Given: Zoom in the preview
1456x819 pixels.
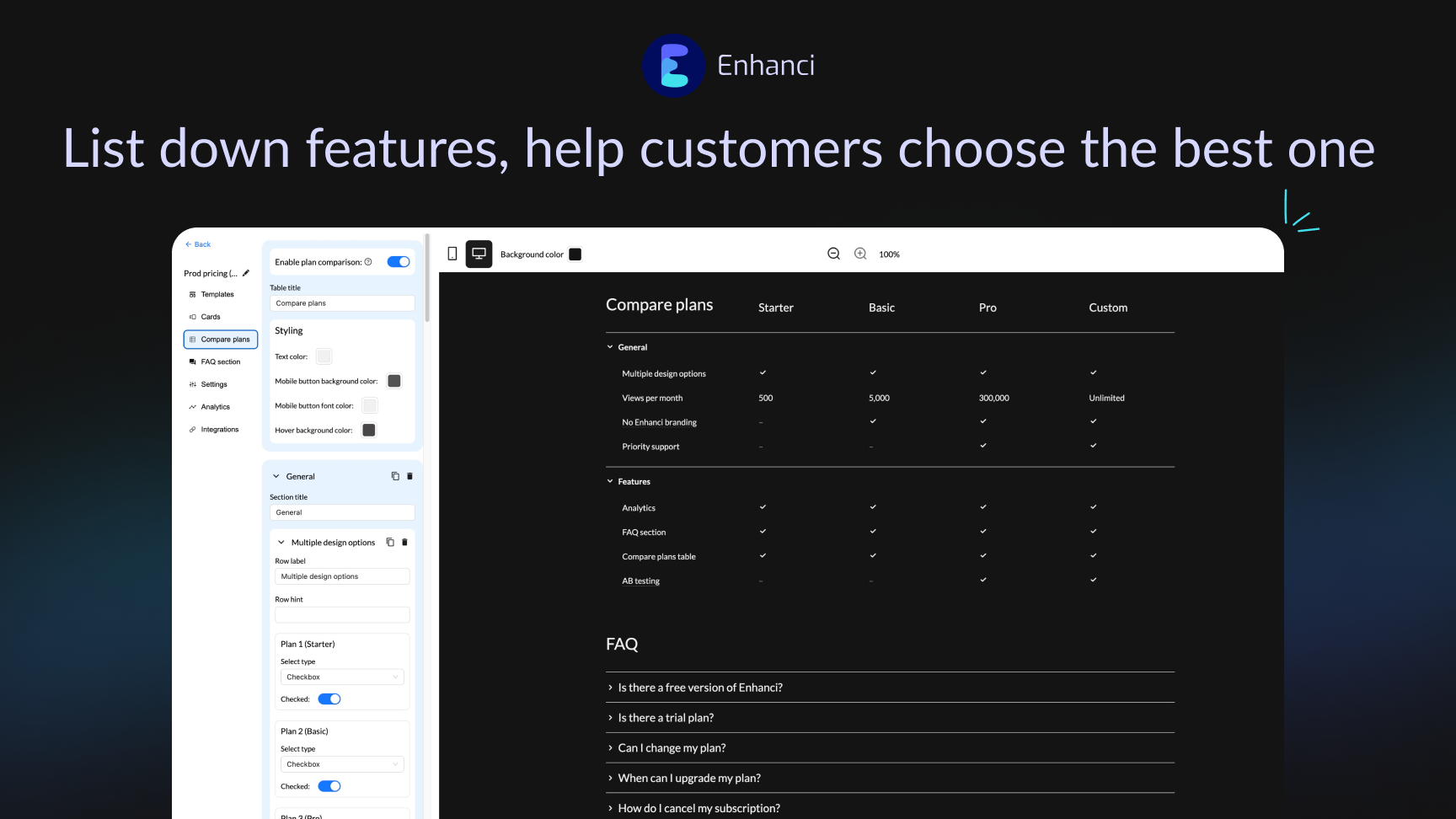Looking at the screenshot, I should click(860, 254).
